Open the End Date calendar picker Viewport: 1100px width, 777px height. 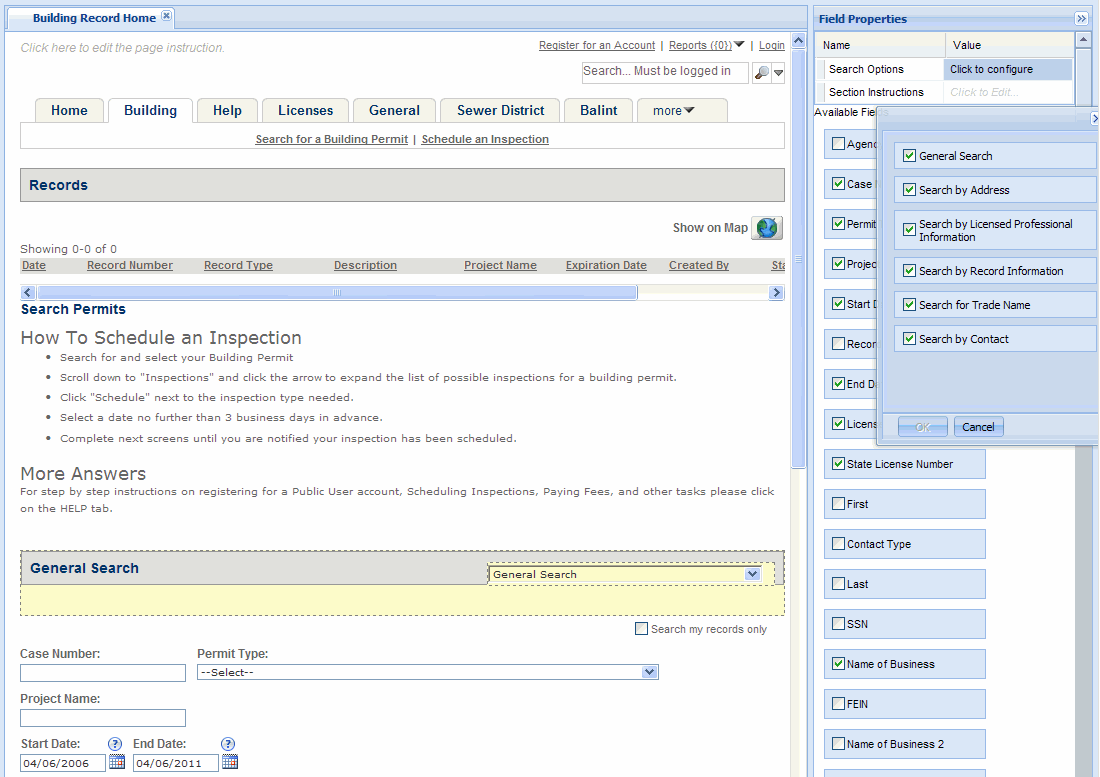(230, 763)
